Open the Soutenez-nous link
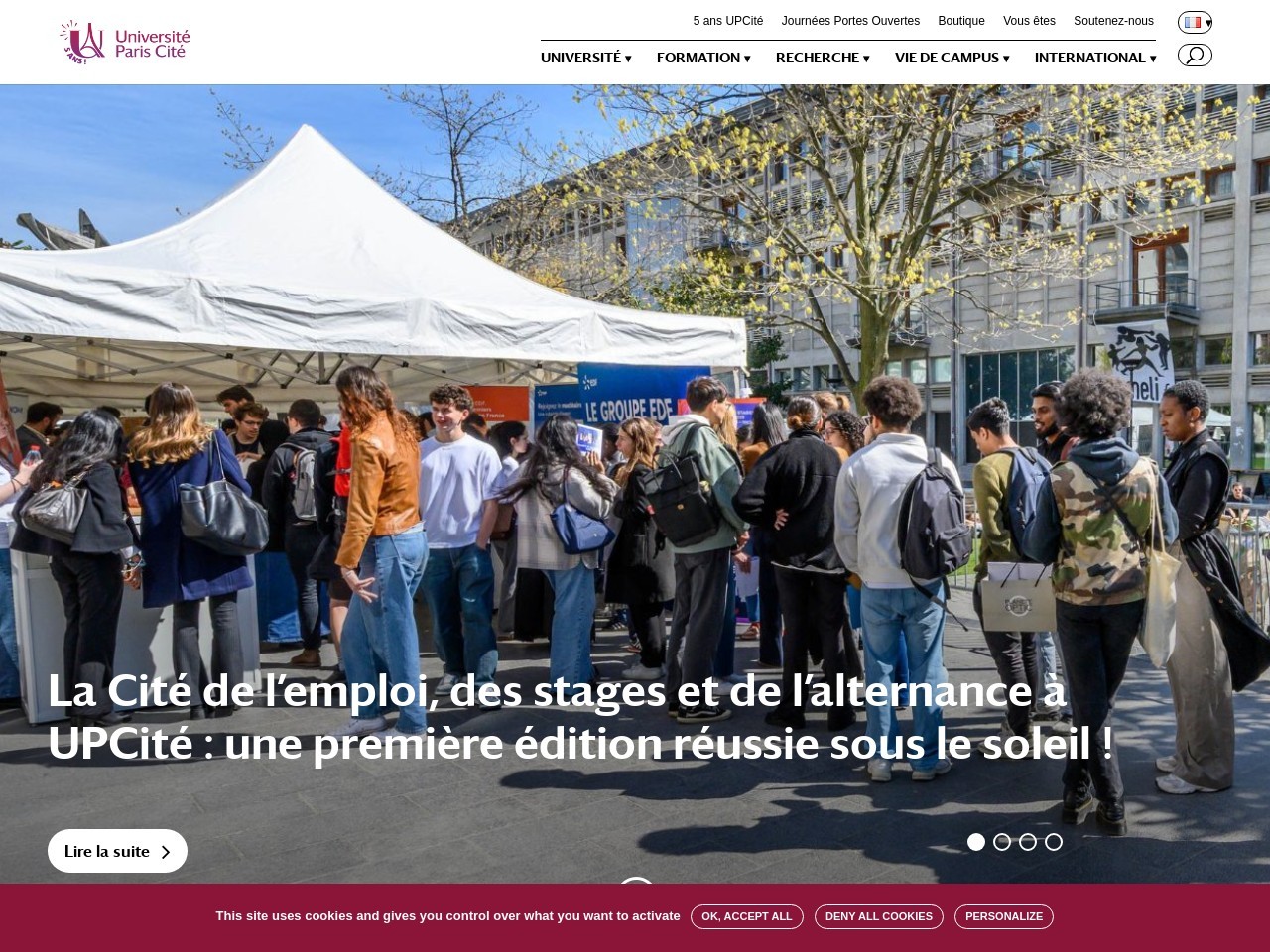 1113,21
